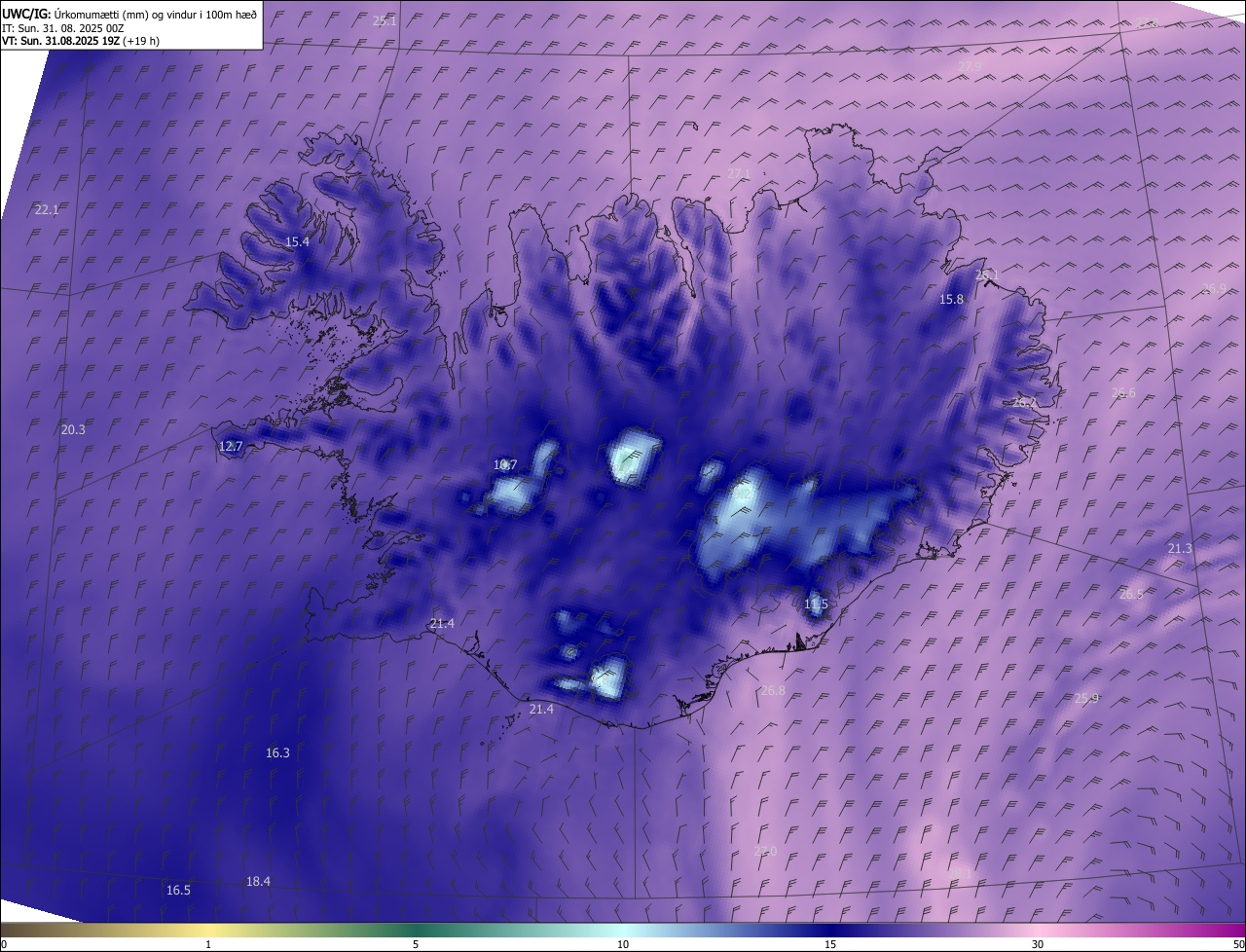This screenshot has height=952, width=1246.
Task: Click the 22.1 value on the map
Action: point(47,209)
